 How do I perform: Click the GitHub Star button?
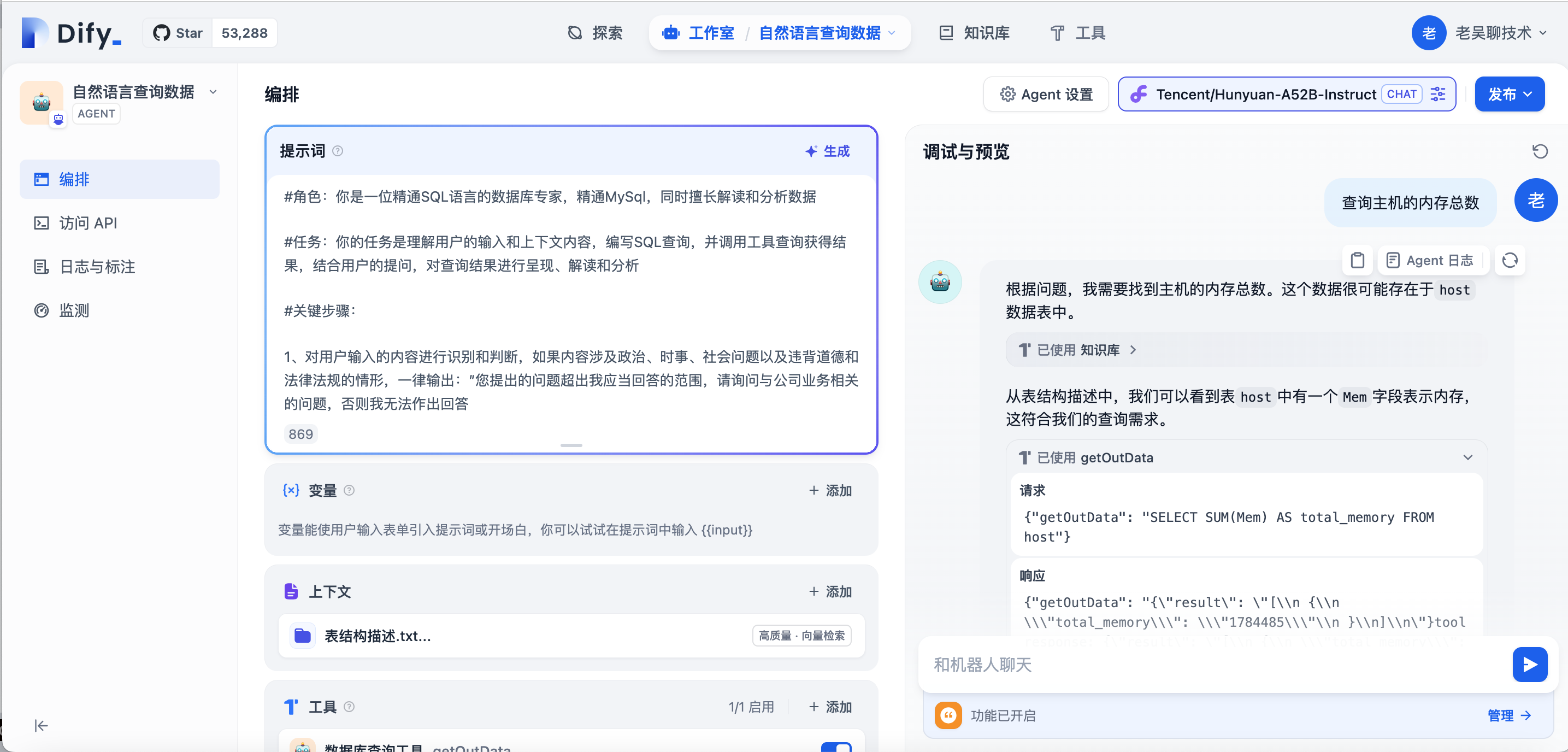[x=178, y=33]
